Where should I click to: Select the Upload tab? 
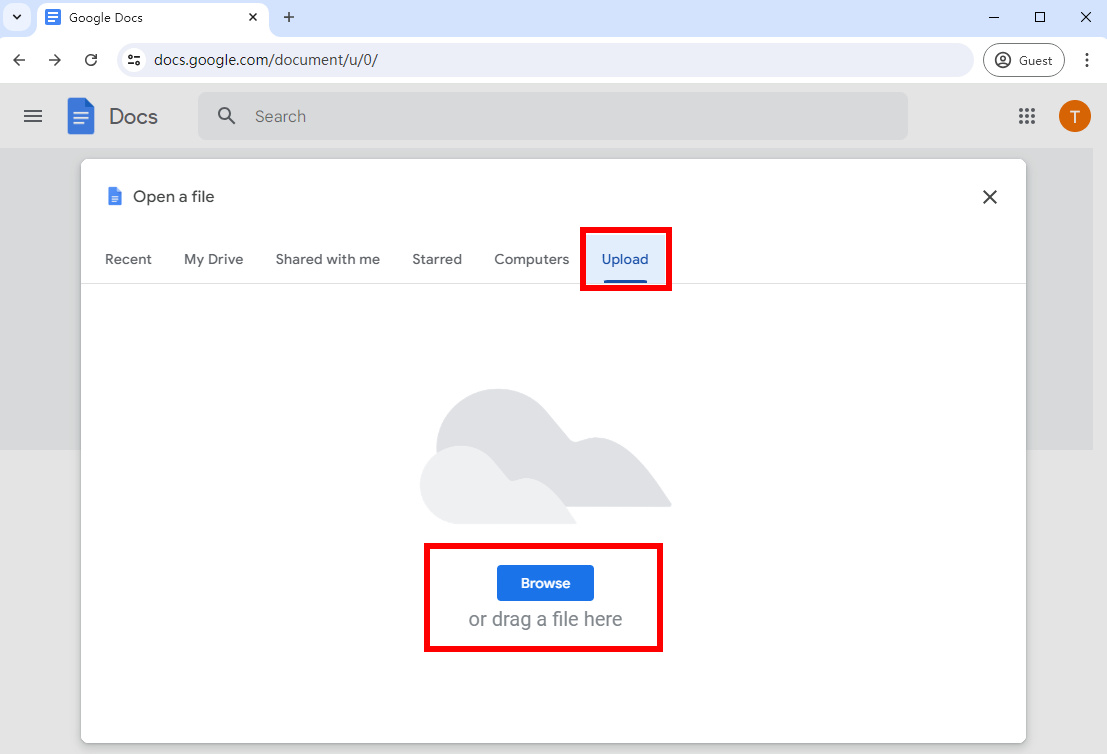pyautogui.click(x=625, y=259)
